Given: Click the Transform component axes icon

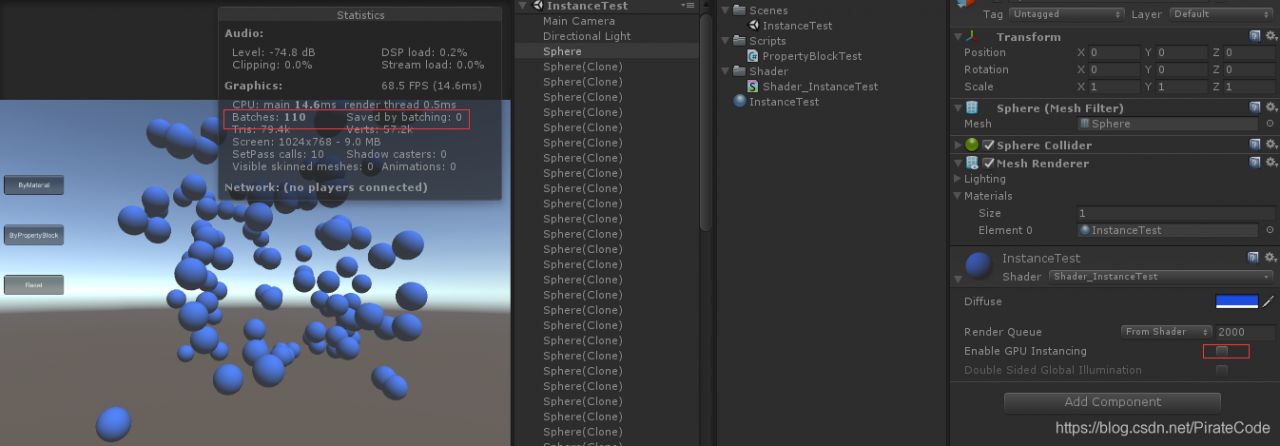Looking at the screenshot, I should point(971,36).
